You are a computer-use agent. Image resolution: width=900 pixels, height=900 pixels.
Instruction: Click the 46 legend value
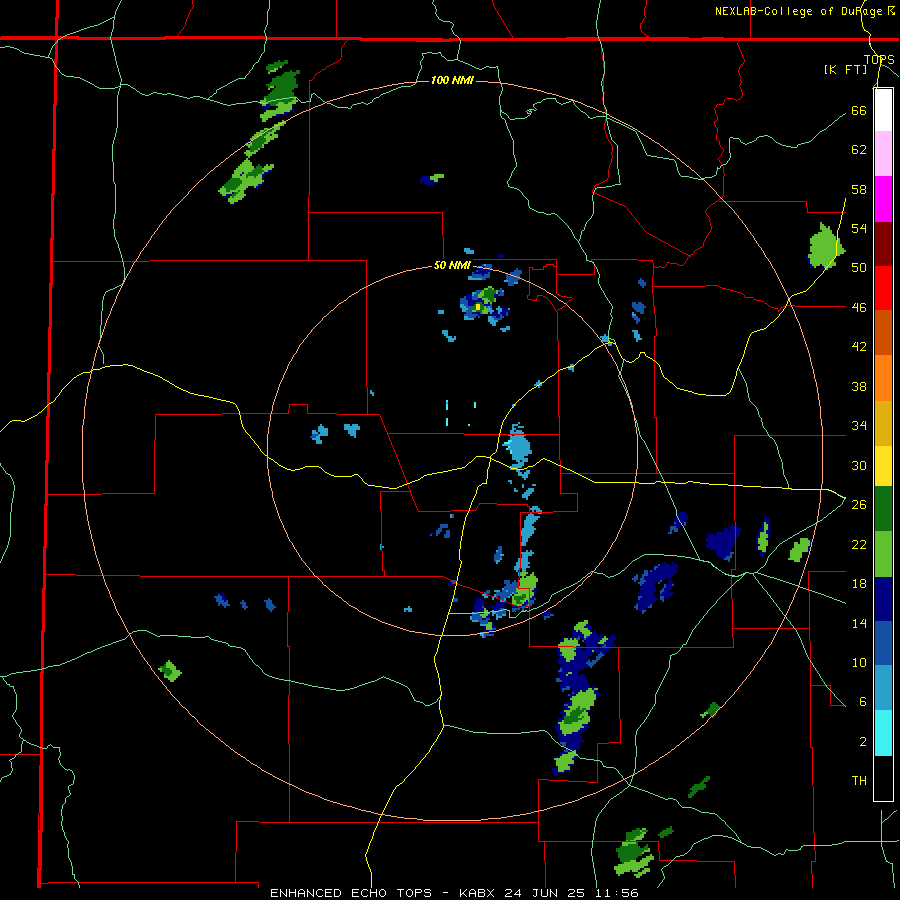tap(859, 308)
